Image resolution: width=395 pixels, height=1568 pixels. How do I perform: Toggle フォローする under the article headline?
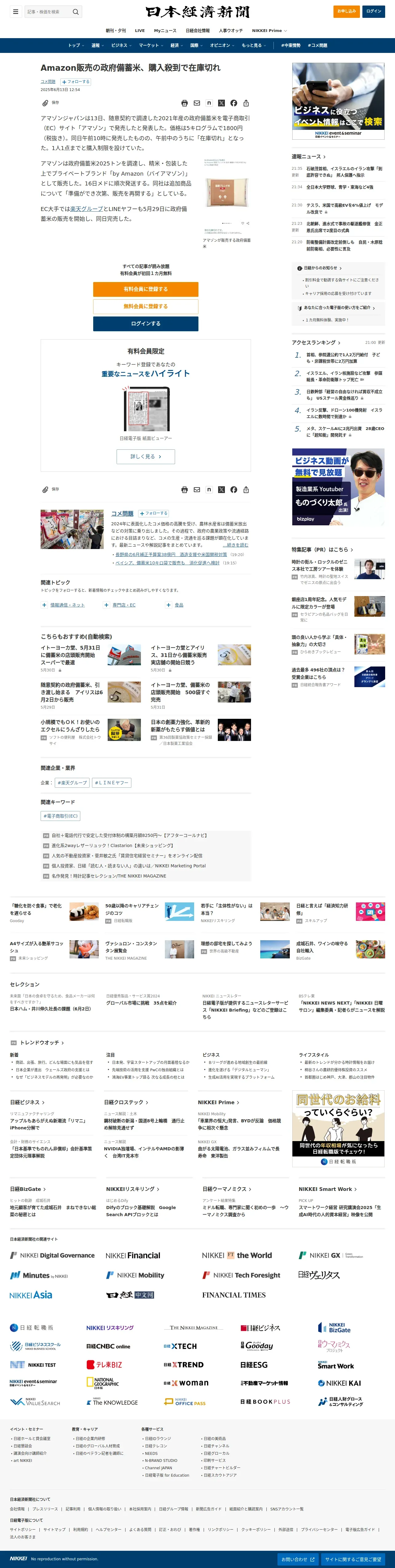click(x=75, y=82)
